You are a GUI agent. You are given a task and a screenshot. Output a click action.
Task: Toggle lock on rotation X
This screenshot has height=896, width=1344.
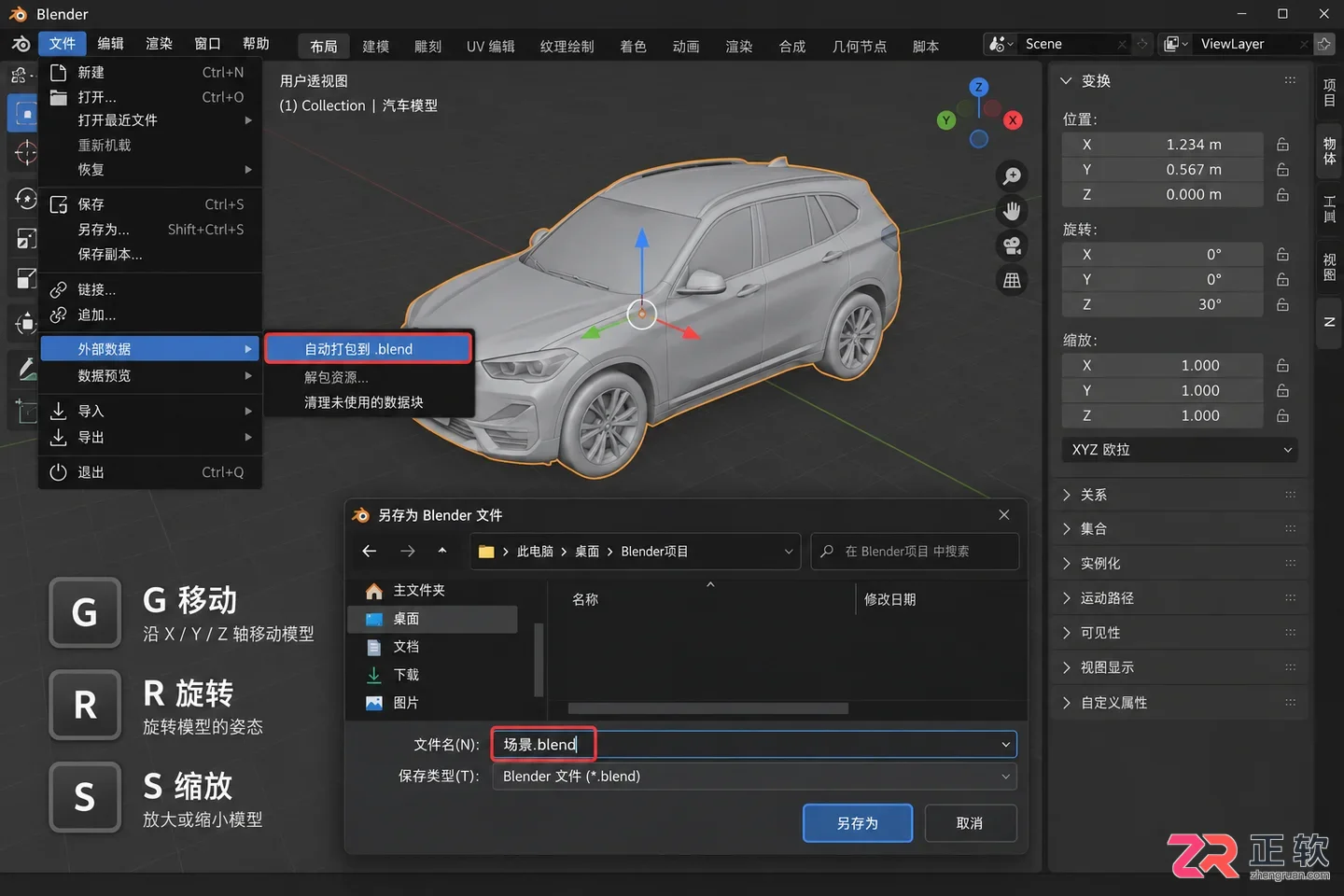pyautogui.click(x=1282, y=255)
